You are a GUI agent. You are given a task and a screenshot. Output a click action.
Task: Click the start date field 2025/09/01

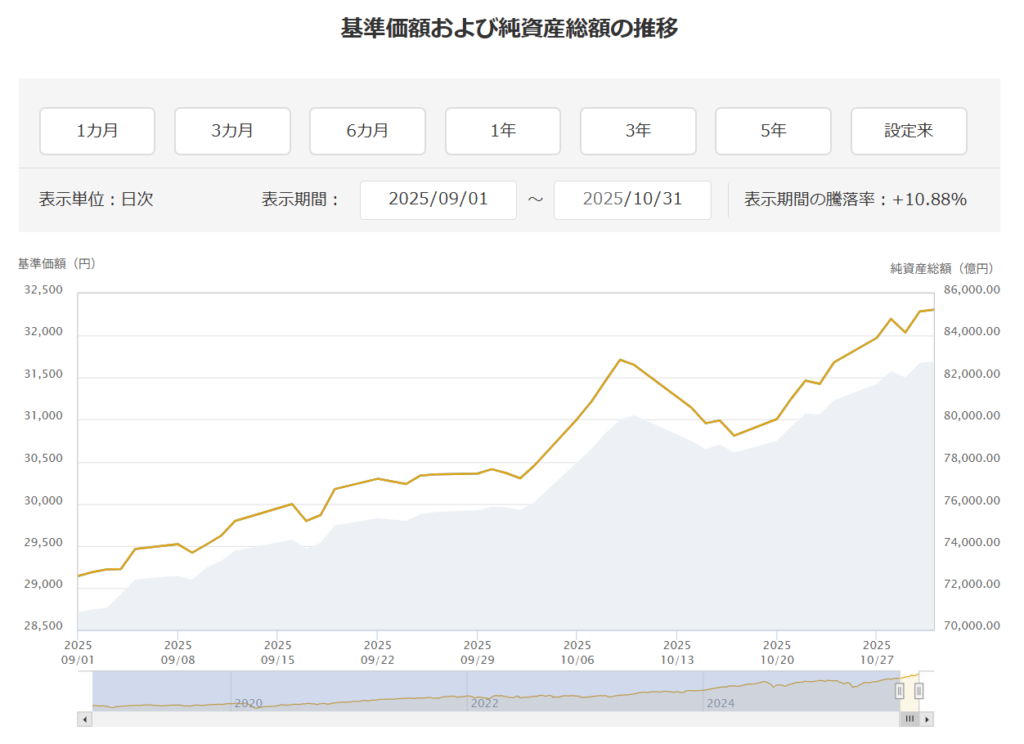[438, 199]
